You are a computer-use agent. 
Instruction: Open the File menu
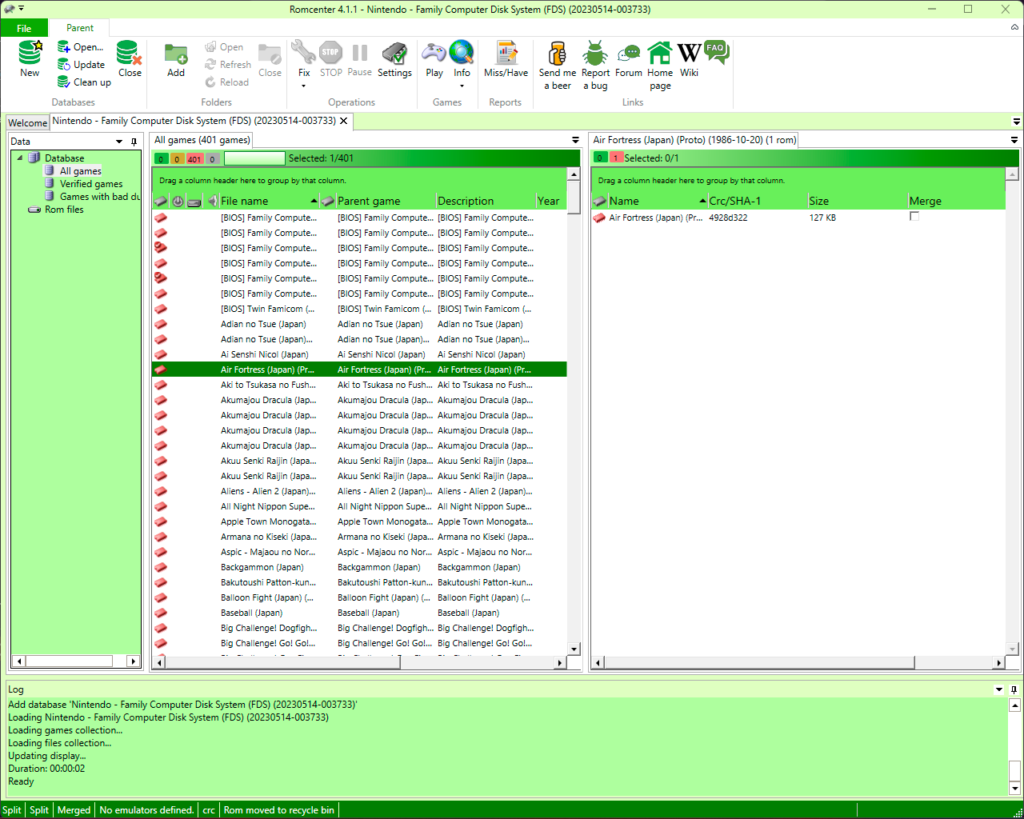[24, 28]
